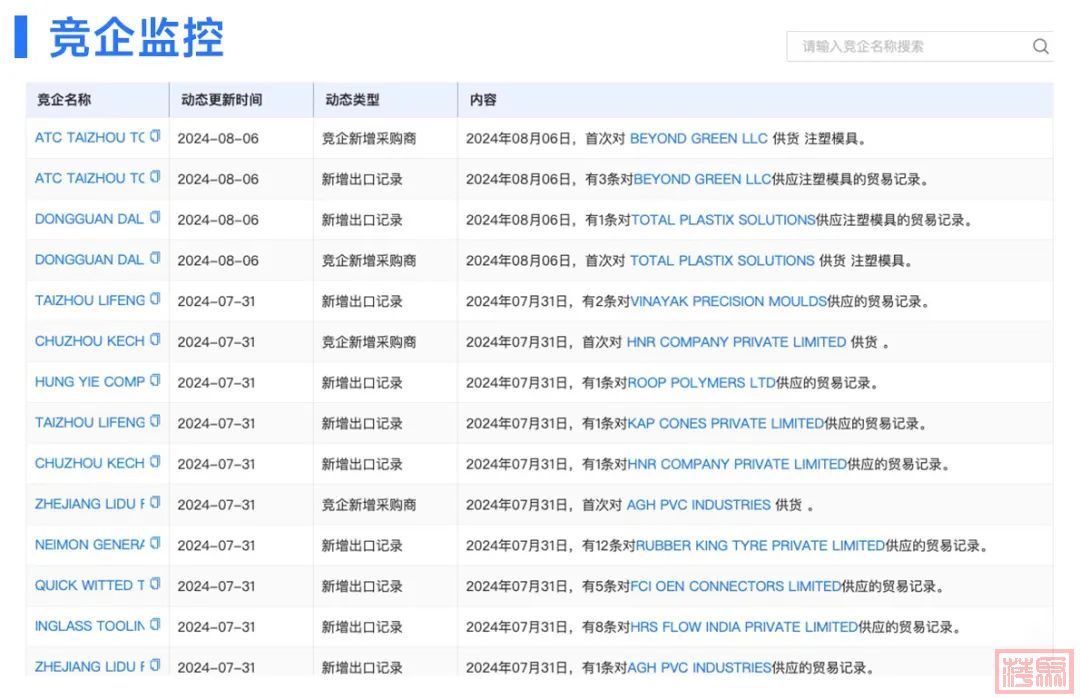Open RUBBER KING TYRE PRIVATE LIMITED link
This screenshot has height=699, width=1080.
click(x=760, y=545)
